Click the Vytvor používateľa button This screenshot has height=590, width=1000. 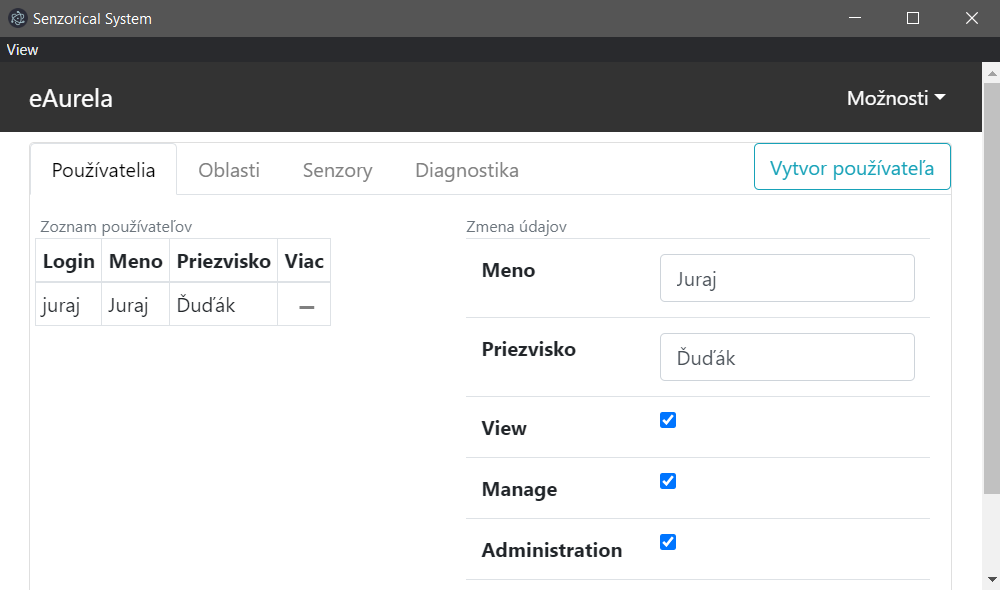click(852, 166)
